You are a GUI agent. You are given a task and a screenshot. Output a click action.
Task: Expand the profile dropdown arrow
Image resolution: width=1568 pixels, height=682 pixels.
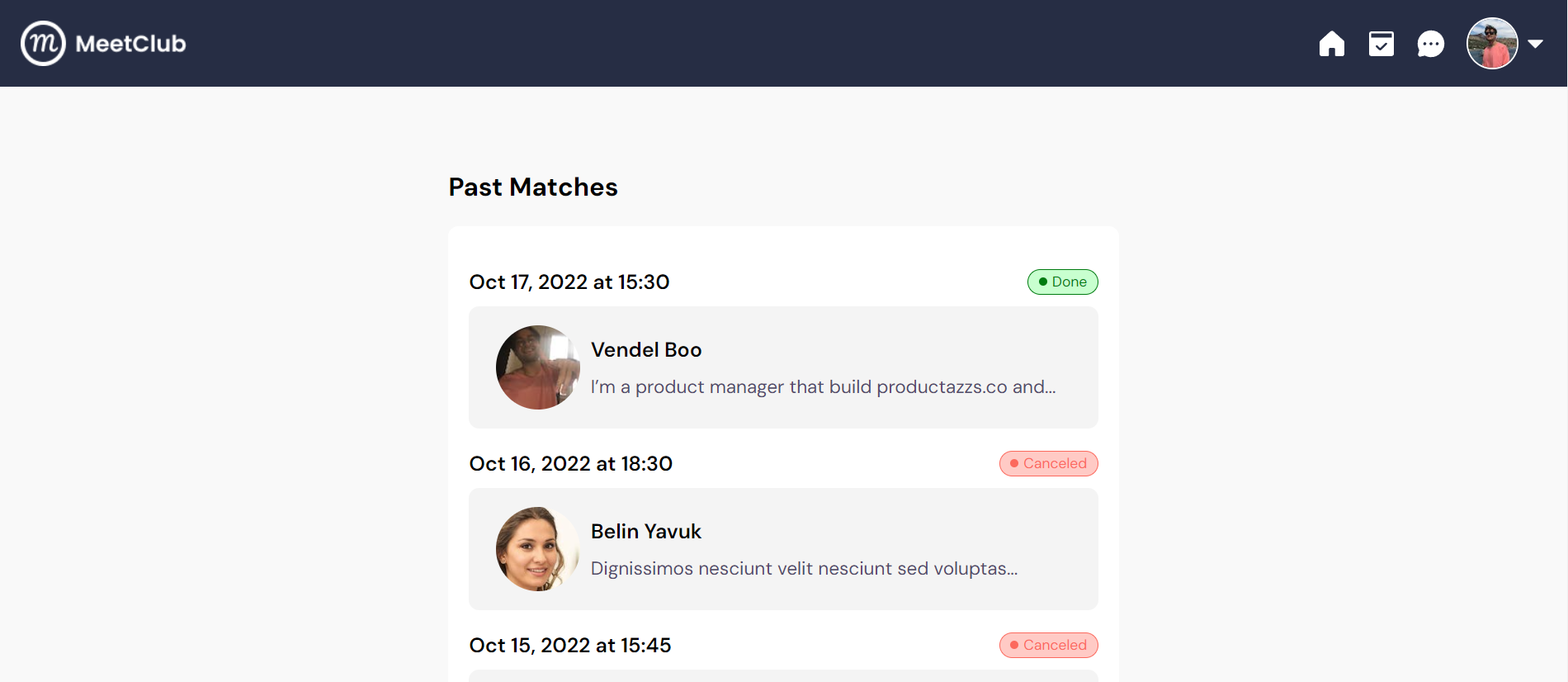click(1535, 44)
